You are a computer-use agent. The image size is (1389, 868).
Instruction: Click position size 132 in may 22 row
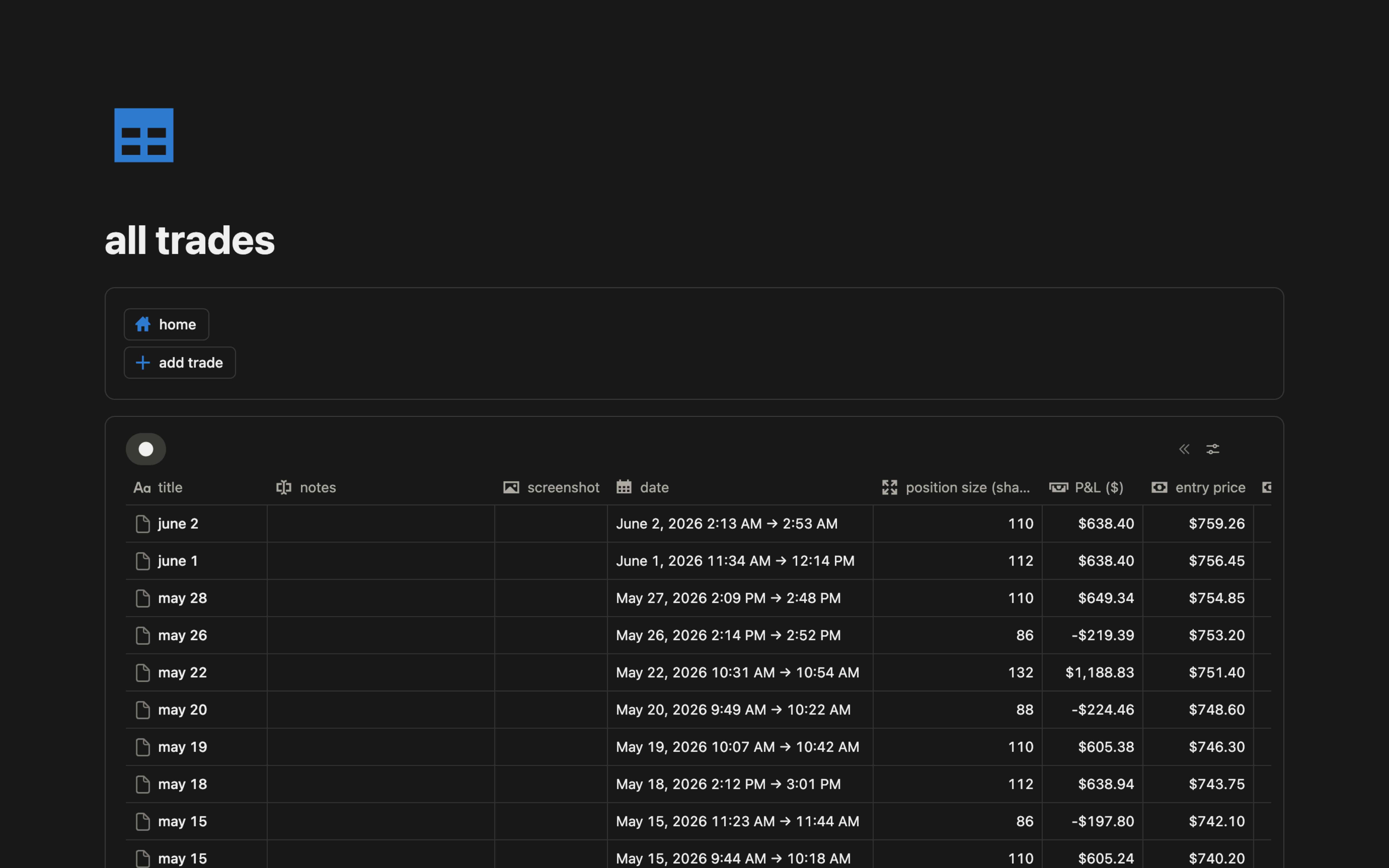pos(957,672)
